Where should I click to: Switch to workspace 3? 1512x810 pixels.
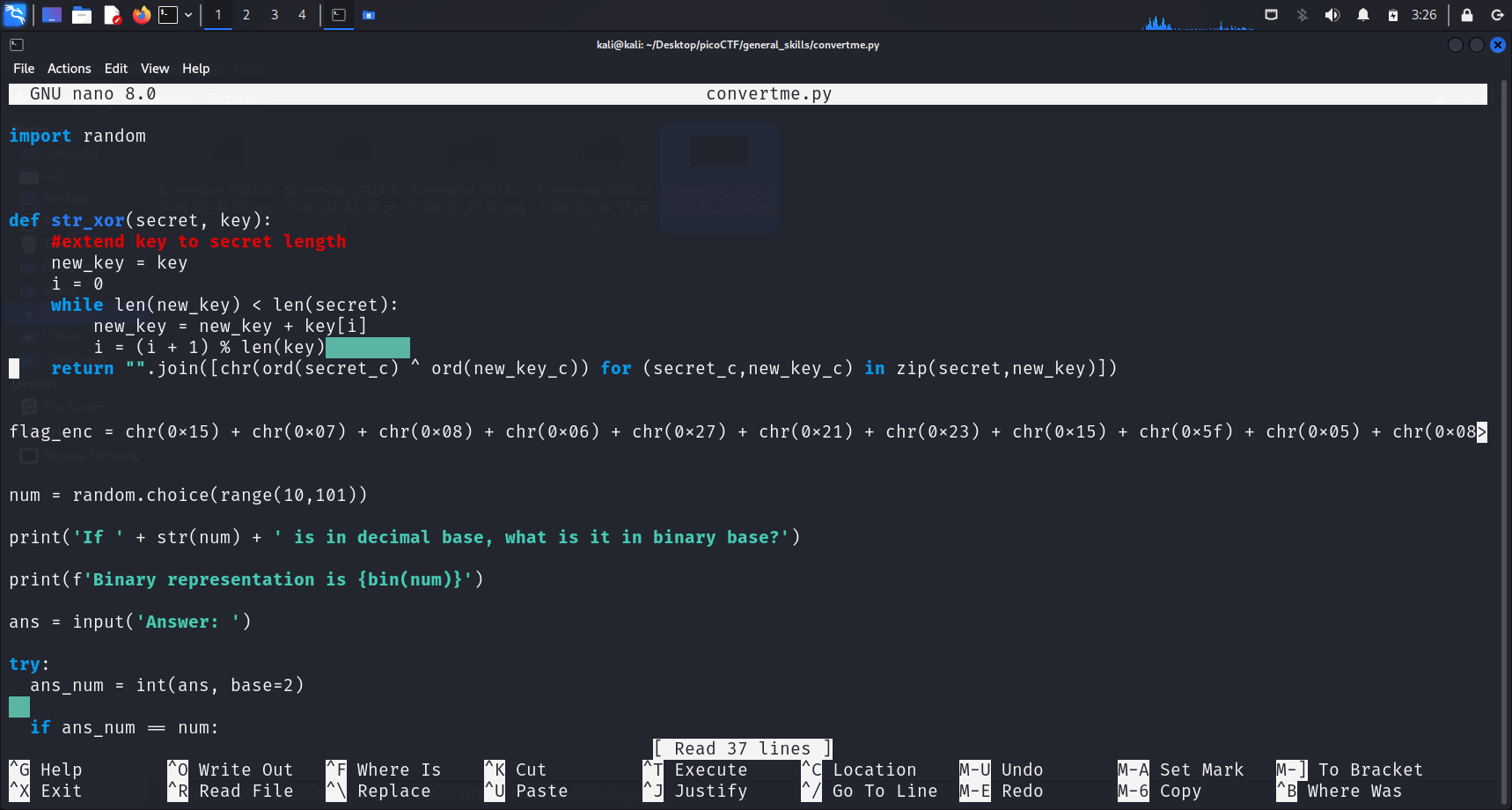click(x=275, y=15)
